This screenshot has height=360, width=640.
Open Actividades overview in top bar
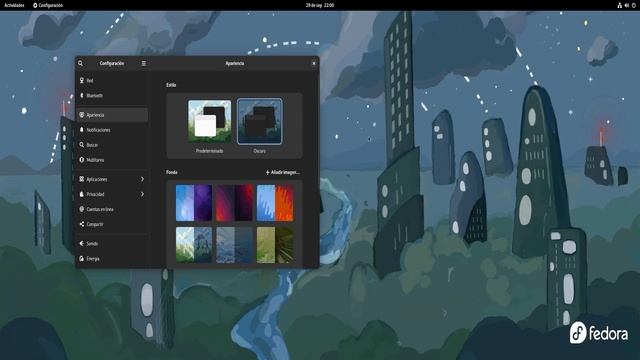[x=14, y=5]
